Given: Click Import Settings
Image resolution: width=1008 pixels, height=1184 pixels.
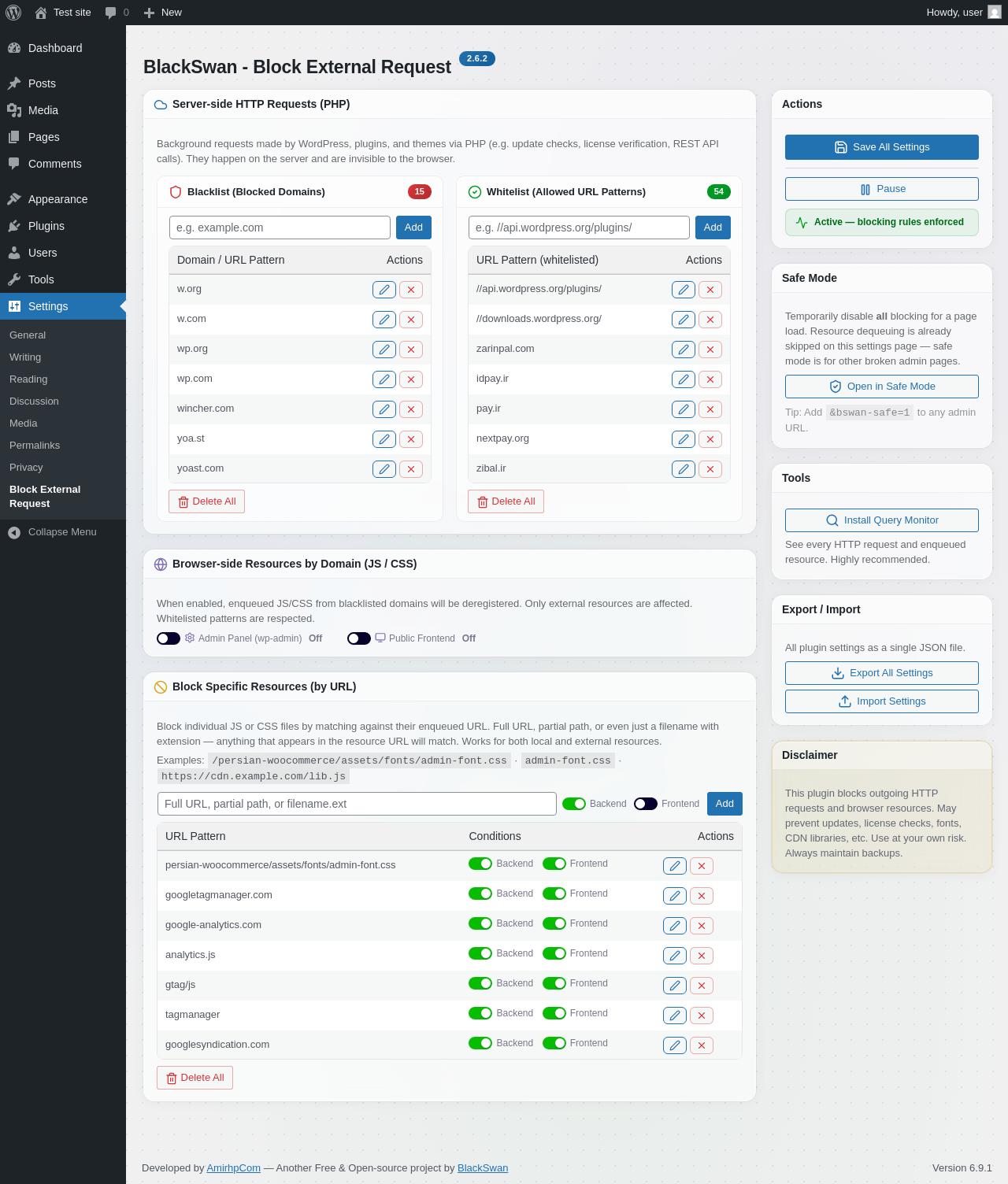Looking at the screenshot, I should (882, 701).
